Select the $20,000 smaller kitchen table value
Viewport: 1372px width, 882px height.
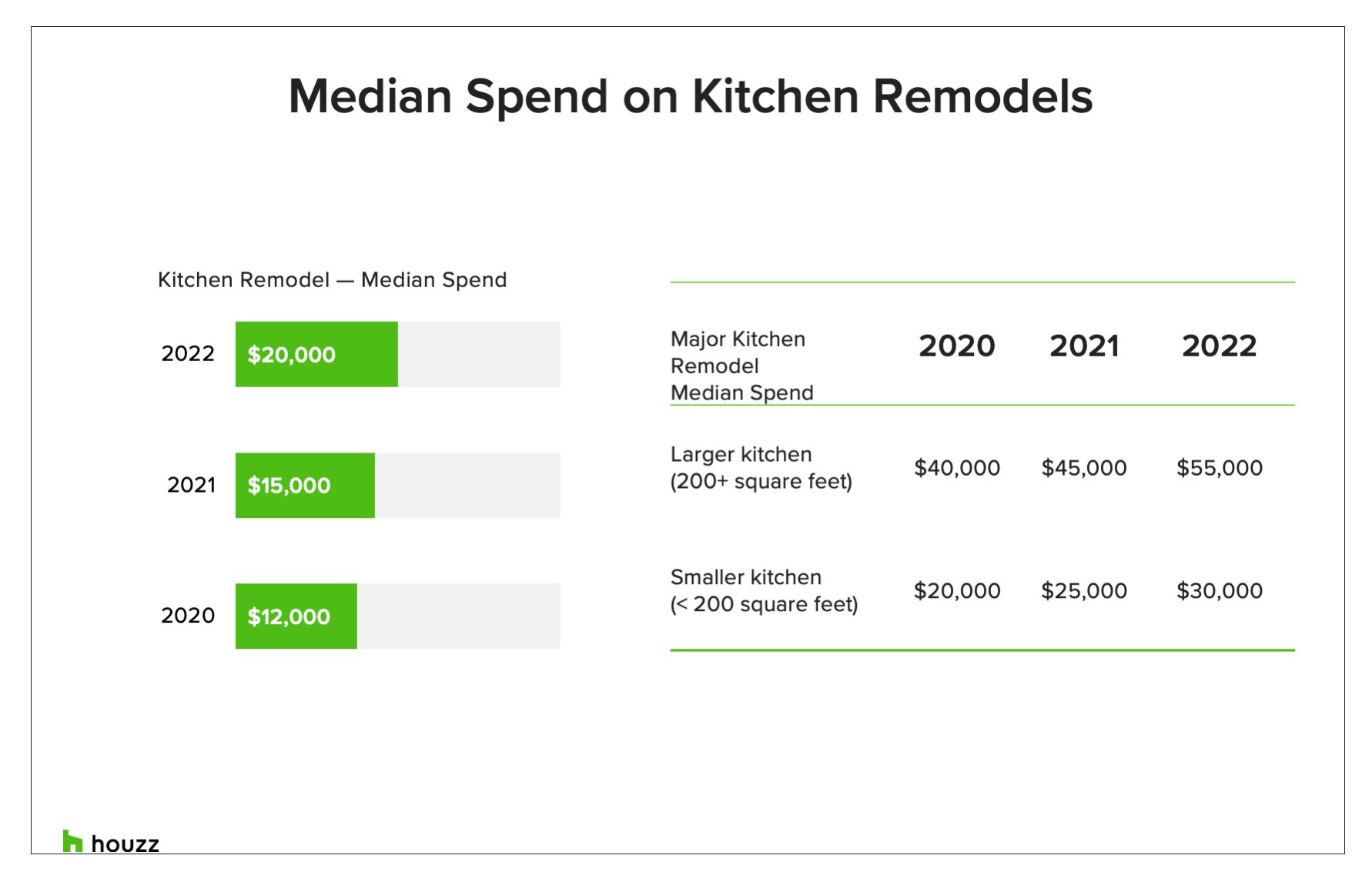(957, 590)
